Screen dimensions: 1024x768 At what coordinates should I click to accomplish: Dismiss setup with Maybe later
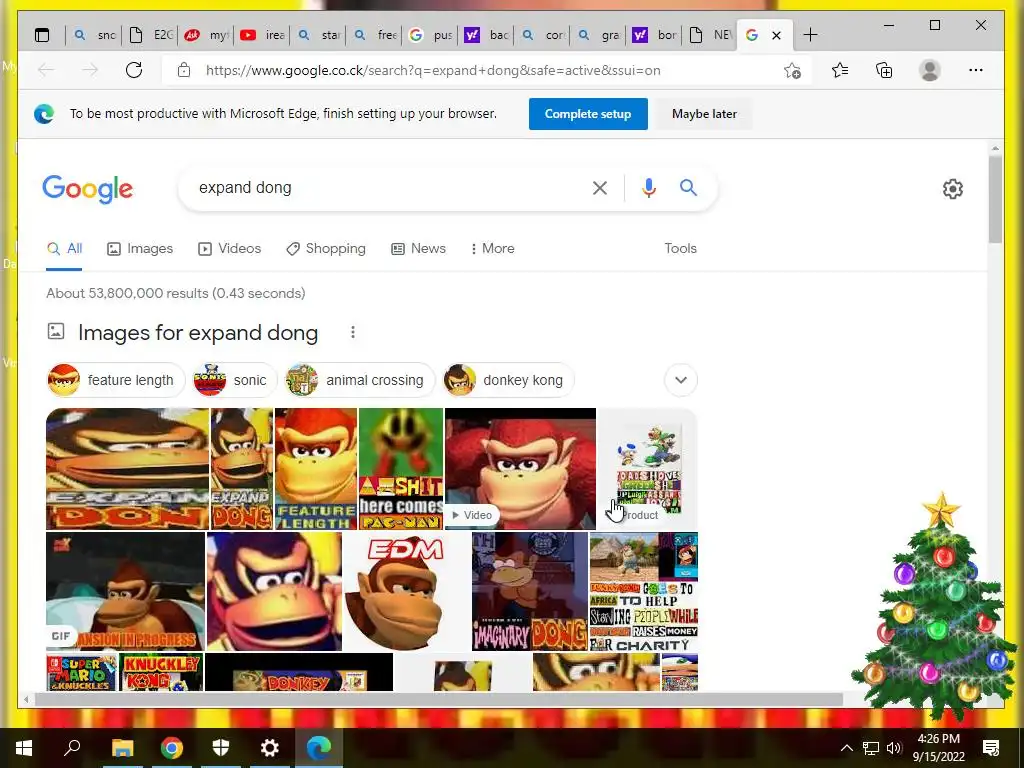pyautogui.click(x=704, y=114)
